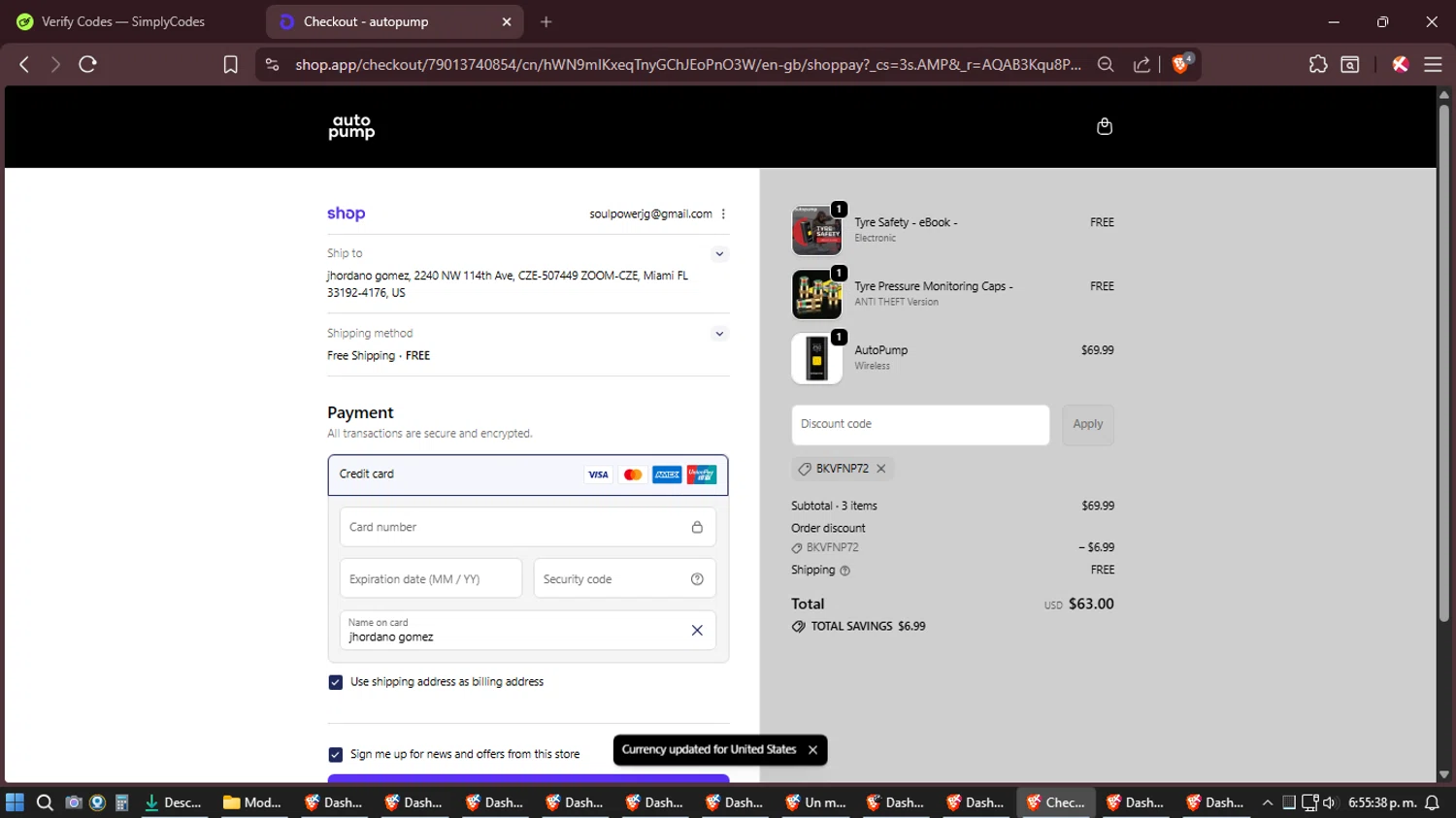Go back to previous page in browser
The width and height of the screenshot is (1456, 818).
pos(24,64)
